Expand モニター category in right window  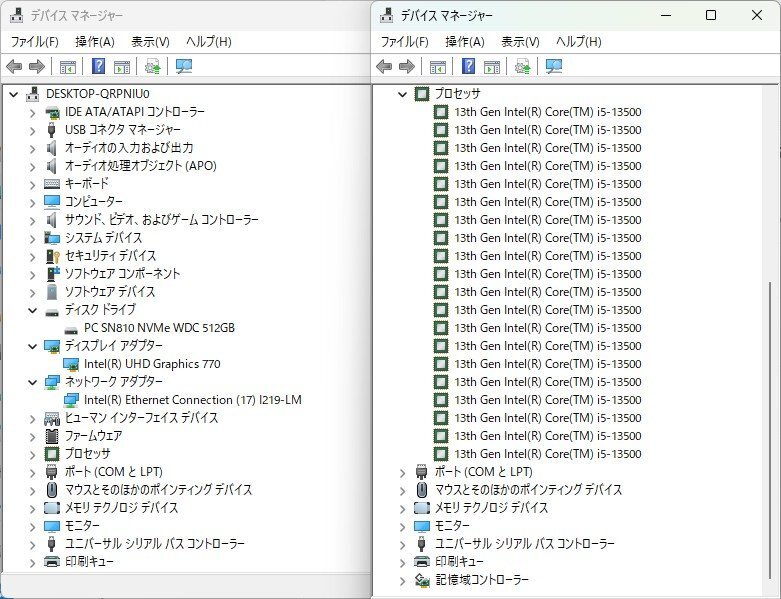click(402, 526)
